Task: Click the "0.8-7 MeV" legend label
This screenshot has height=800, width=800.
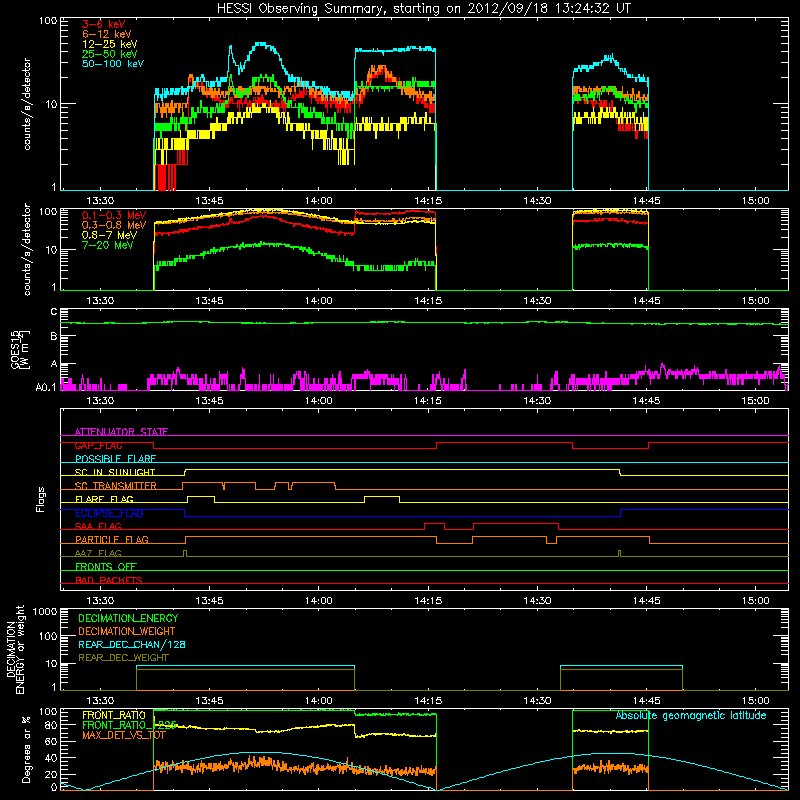Action: [x=109, y=235]
